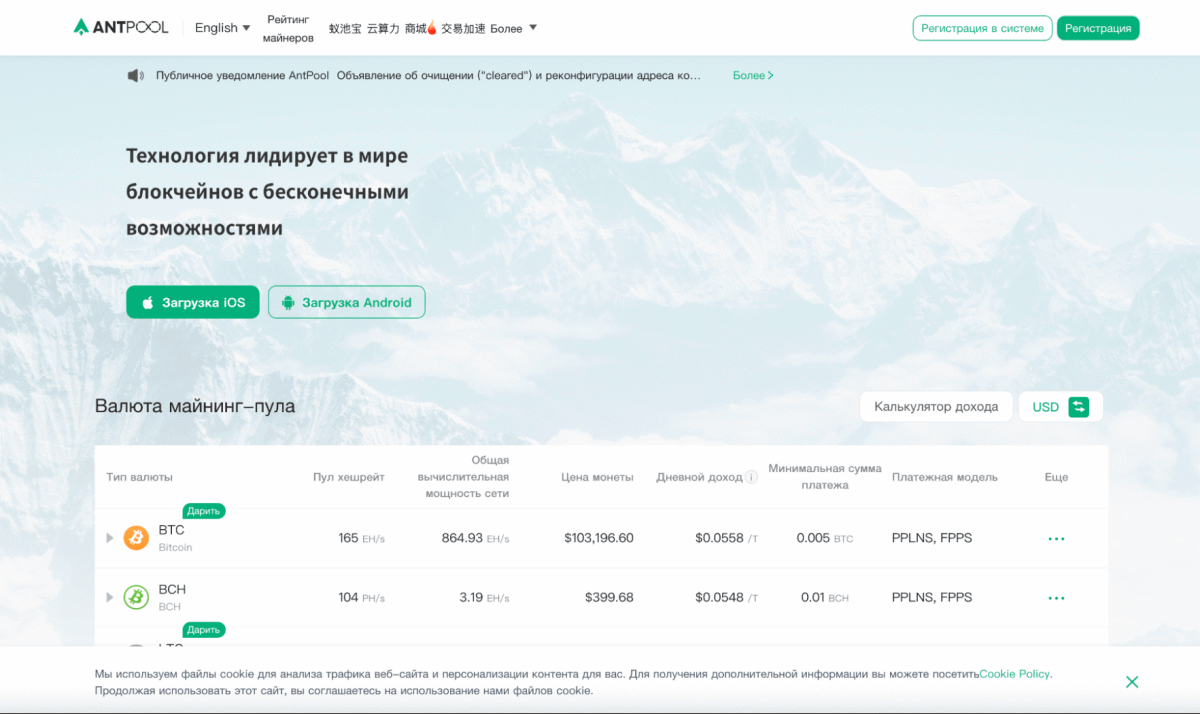Click PPLNS, FPPS in the BCH row
The height and width of the screenshot is (714, 1200).
932,597
